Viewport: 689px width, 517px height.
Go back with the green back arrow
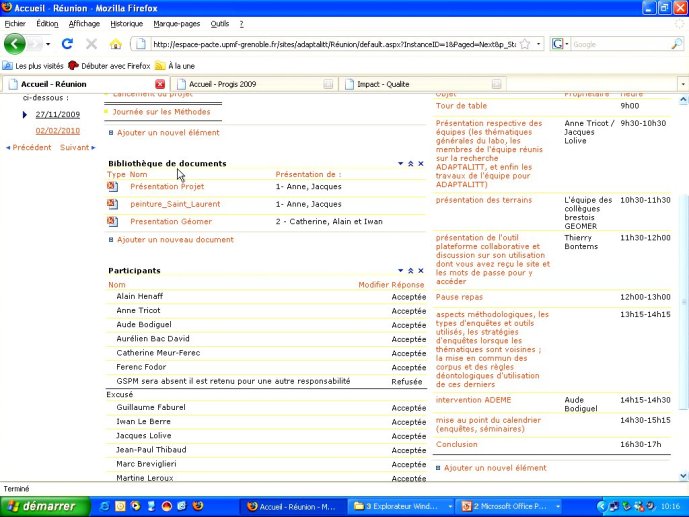tap(15, 44)
